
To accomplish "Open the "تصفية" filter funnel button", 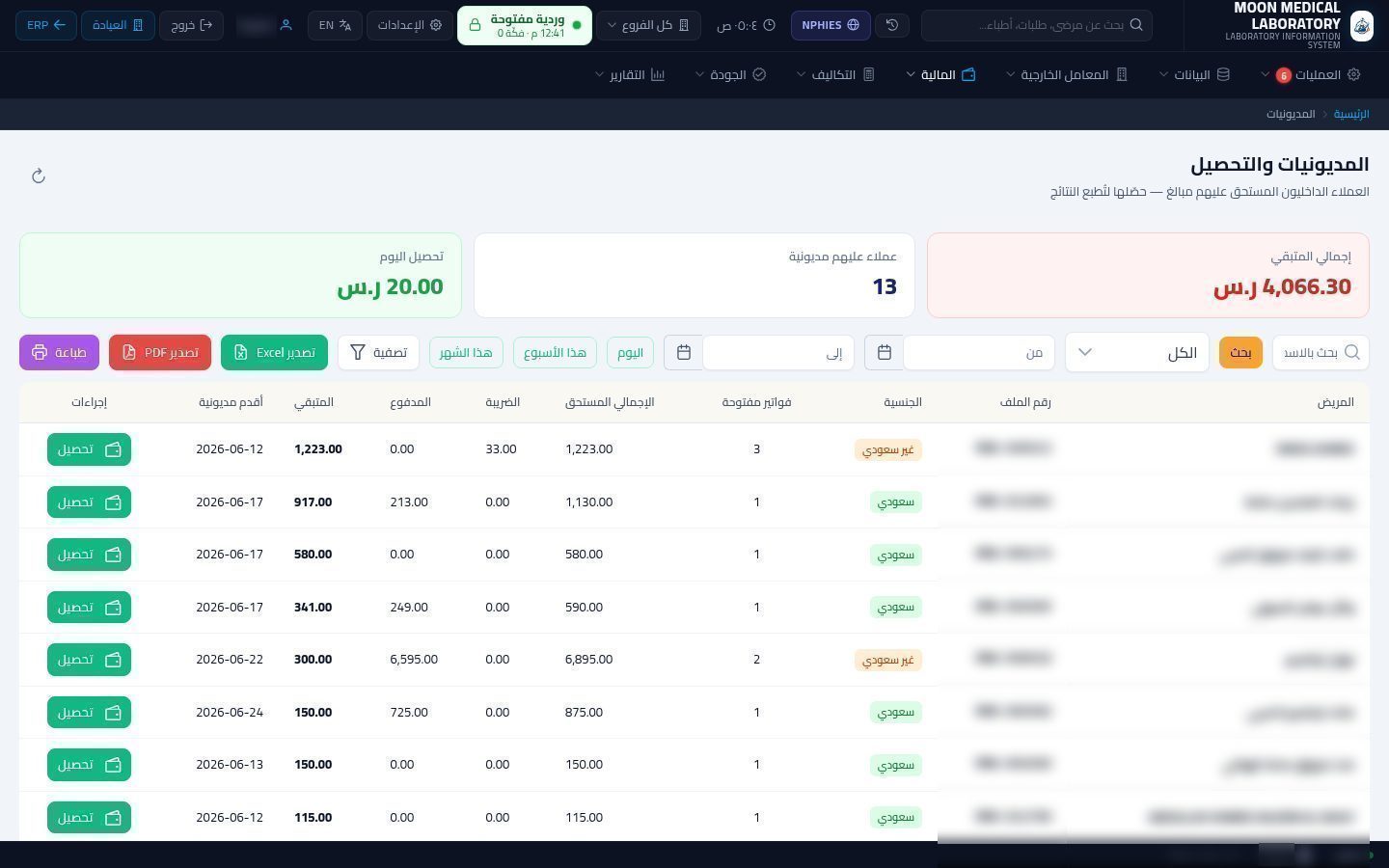I will coord(378,353).
